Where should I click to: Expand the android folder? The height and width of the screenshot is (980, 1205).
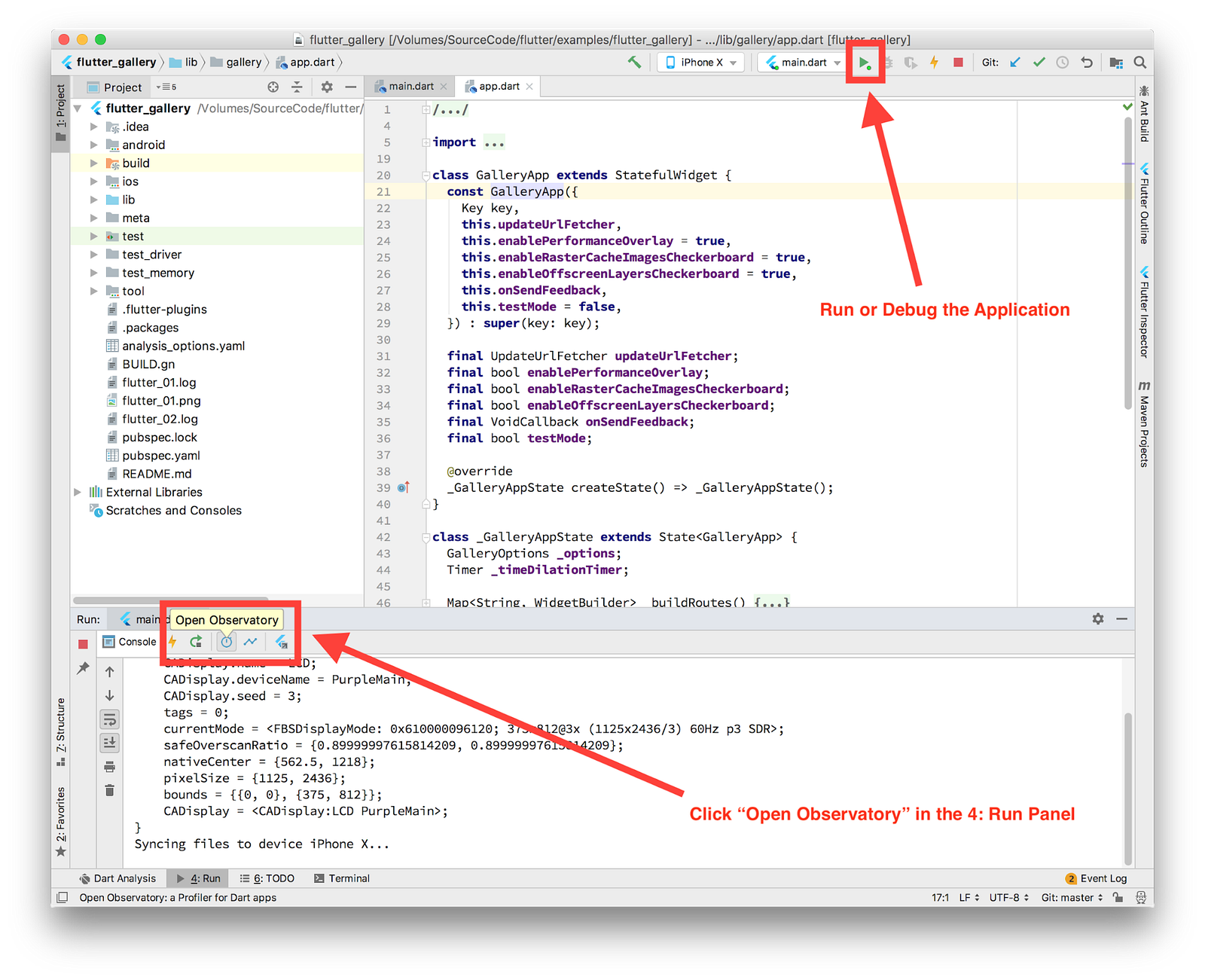[x=93, y=145]
